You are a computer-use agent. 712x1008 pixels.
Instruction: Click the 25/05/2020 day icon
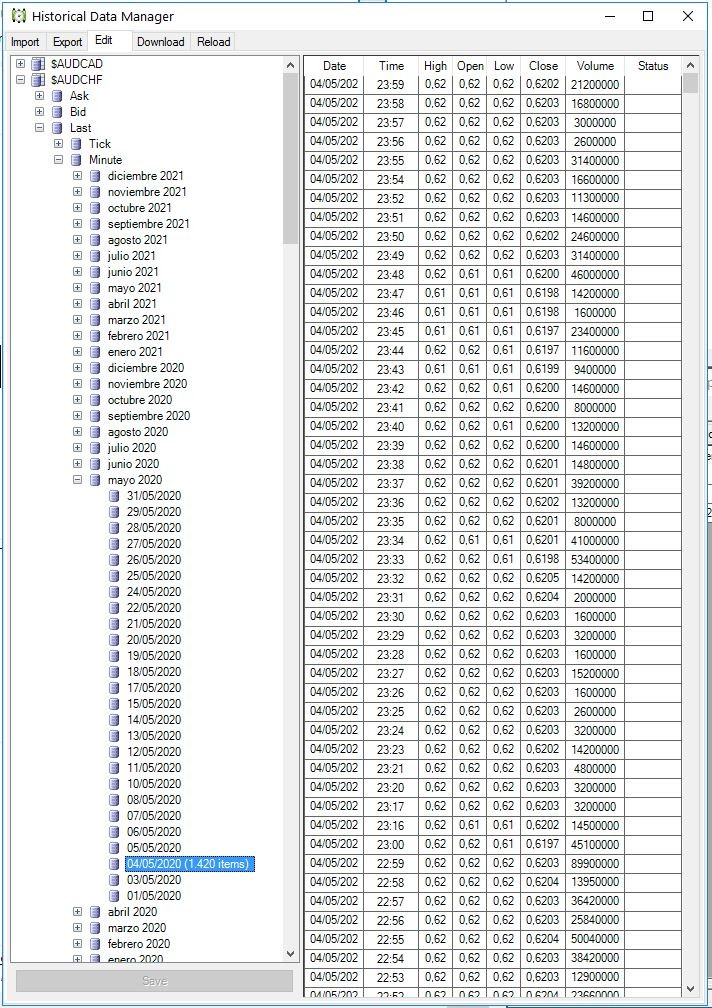click(114, 575)
